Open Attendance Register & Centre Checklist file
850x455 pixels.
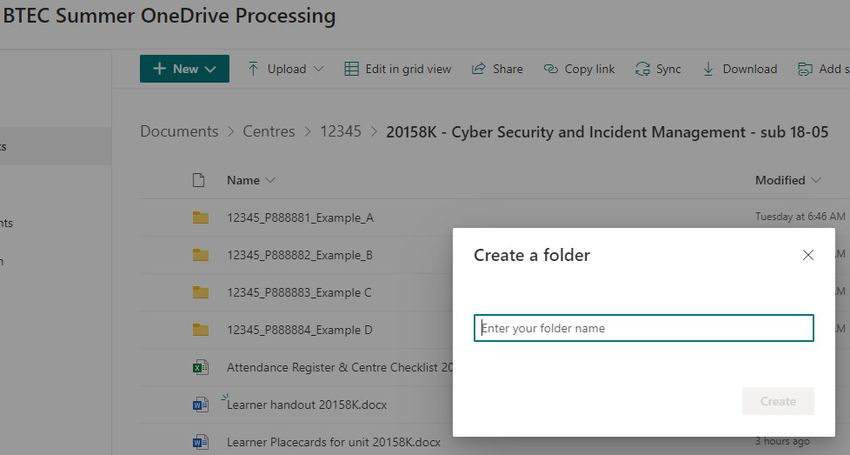pos(339,367)
